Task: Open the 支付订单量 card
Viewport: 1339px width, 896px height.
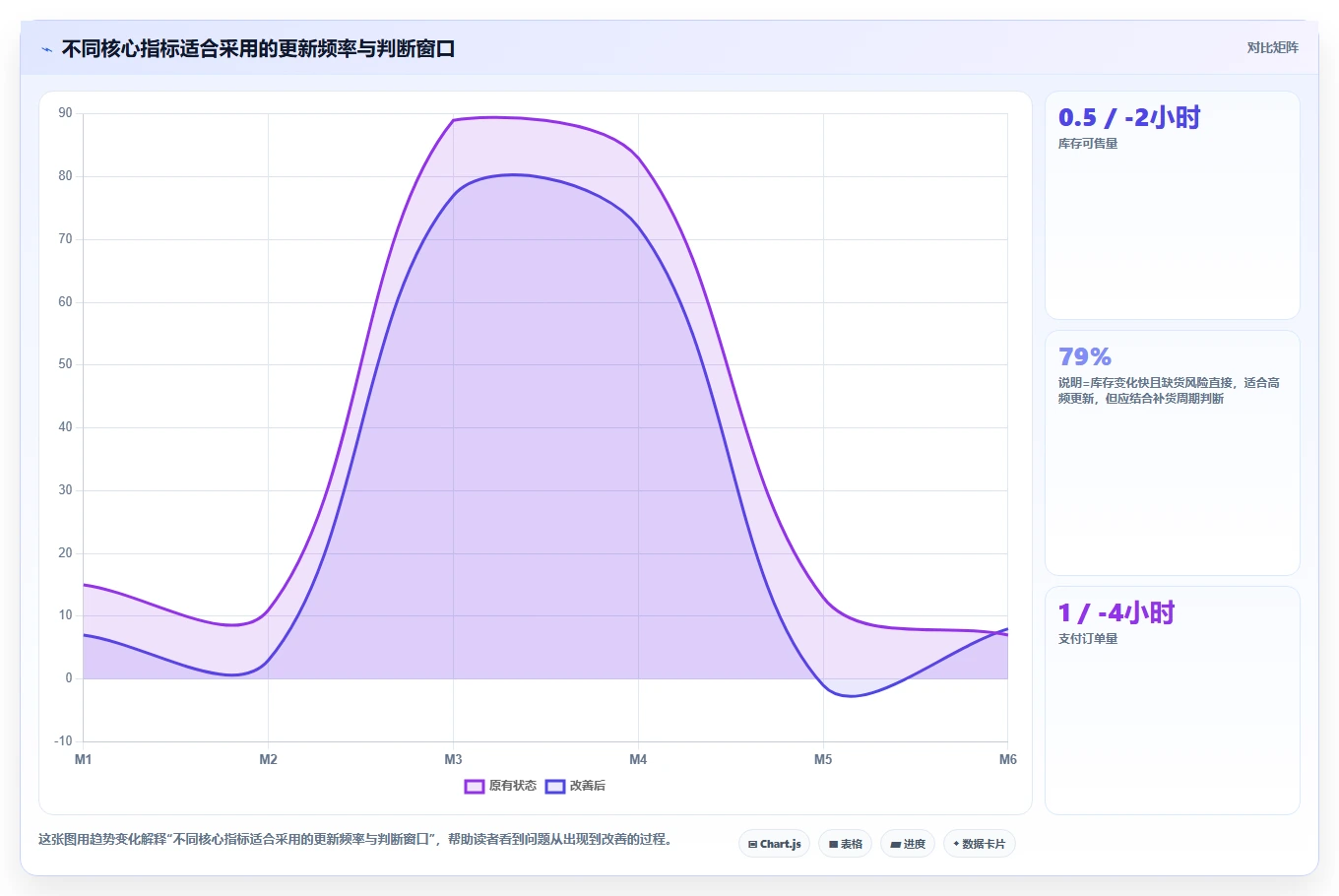Action: [1173, 701]
